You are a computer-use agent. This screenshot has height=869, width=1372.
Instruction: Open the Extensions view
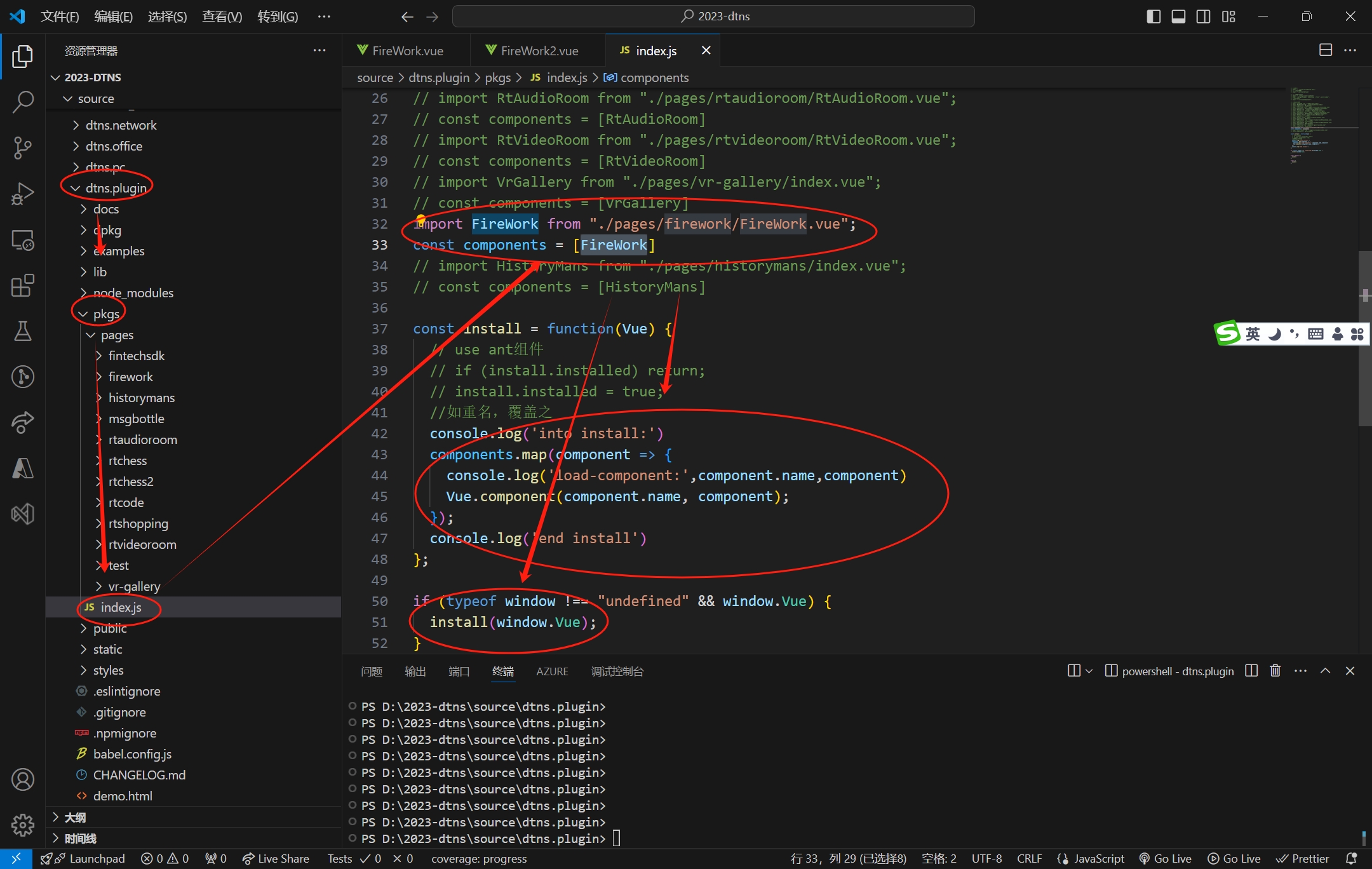pyautogui.click(x=23, y=285)
